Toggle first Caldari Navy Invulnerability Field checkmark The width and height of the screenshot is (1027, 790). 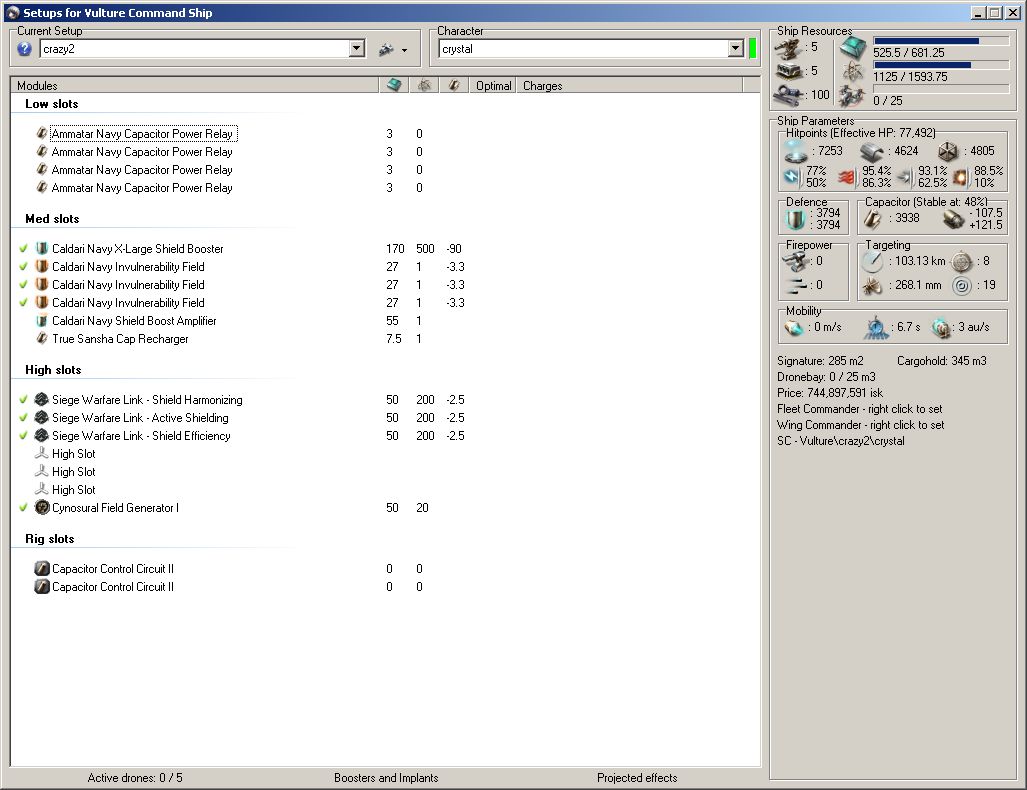[x=24, y=267]
